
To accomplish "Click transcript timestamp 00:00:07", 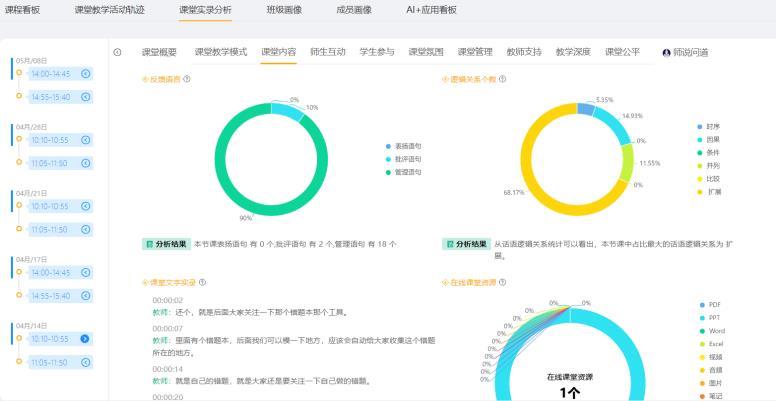I will (x=168, y=329).
